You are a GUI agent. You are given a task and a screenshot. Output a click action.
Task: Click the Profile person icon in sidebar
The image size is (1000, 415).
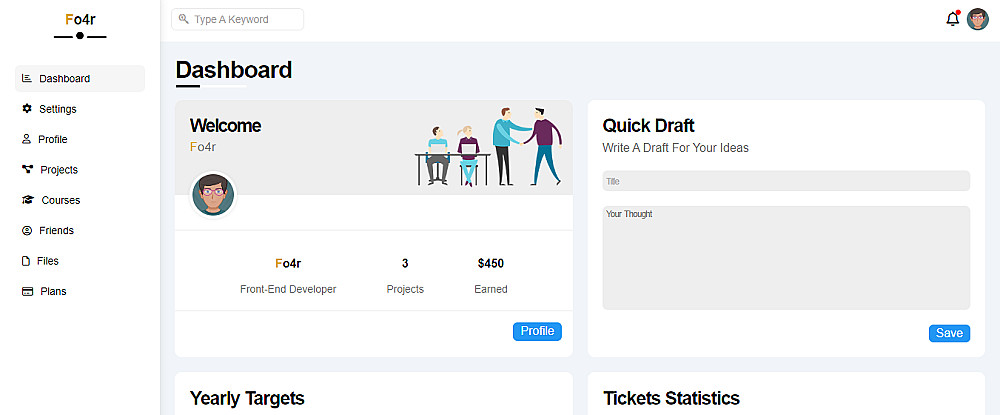[27, 139]
